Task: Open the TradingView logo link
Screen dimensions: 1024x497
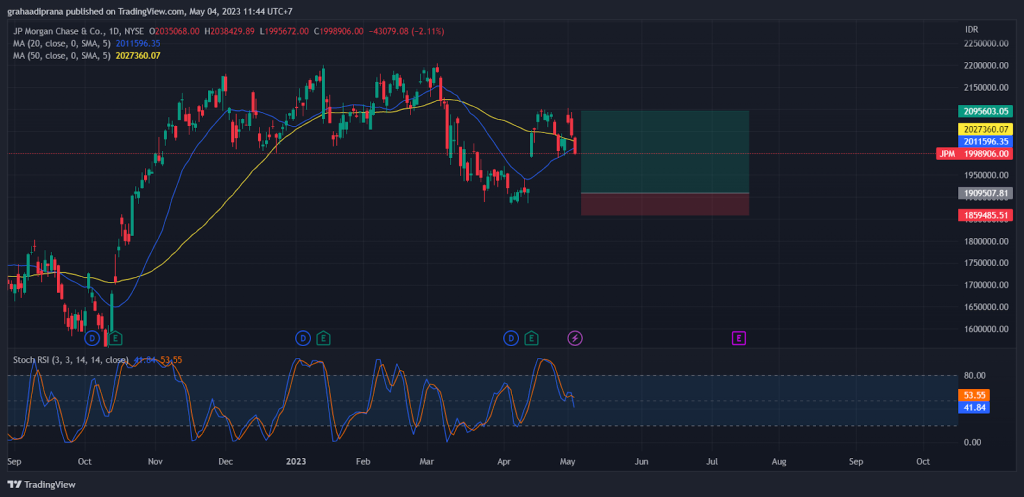Action: (41, 485)
